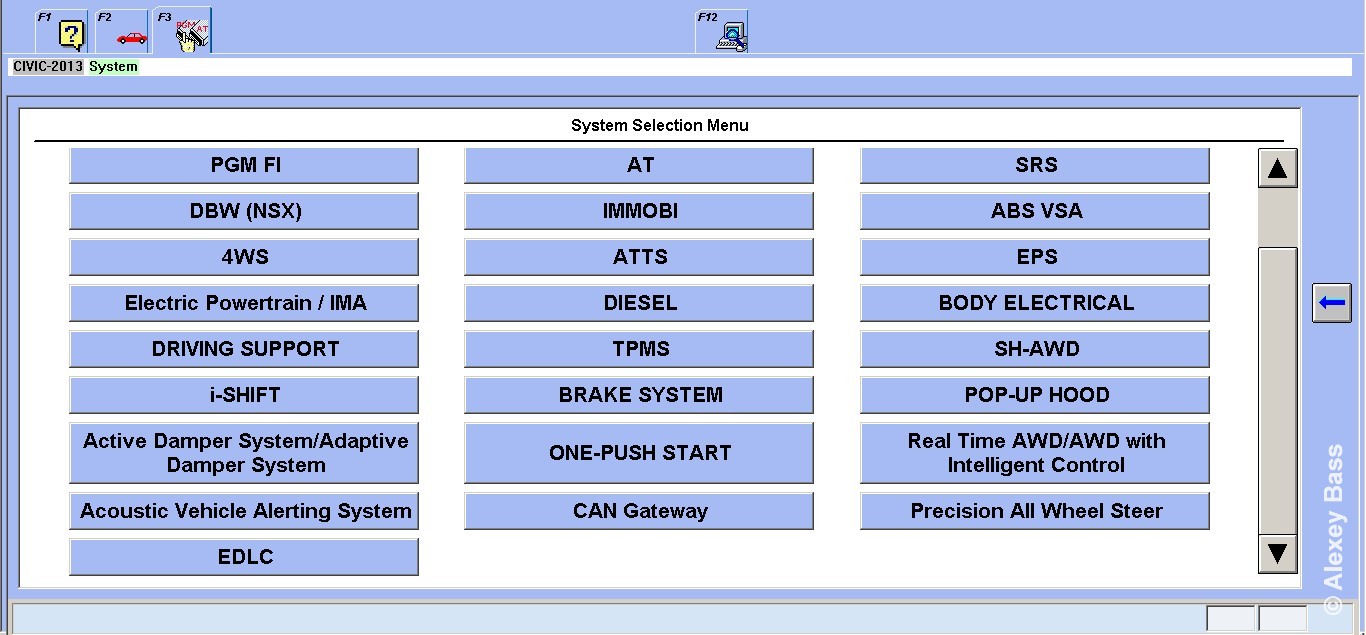Click the F2 red car vehicle icon
Image resolution: width=1366 pixels, height=635 pixels.
[123, 31]
